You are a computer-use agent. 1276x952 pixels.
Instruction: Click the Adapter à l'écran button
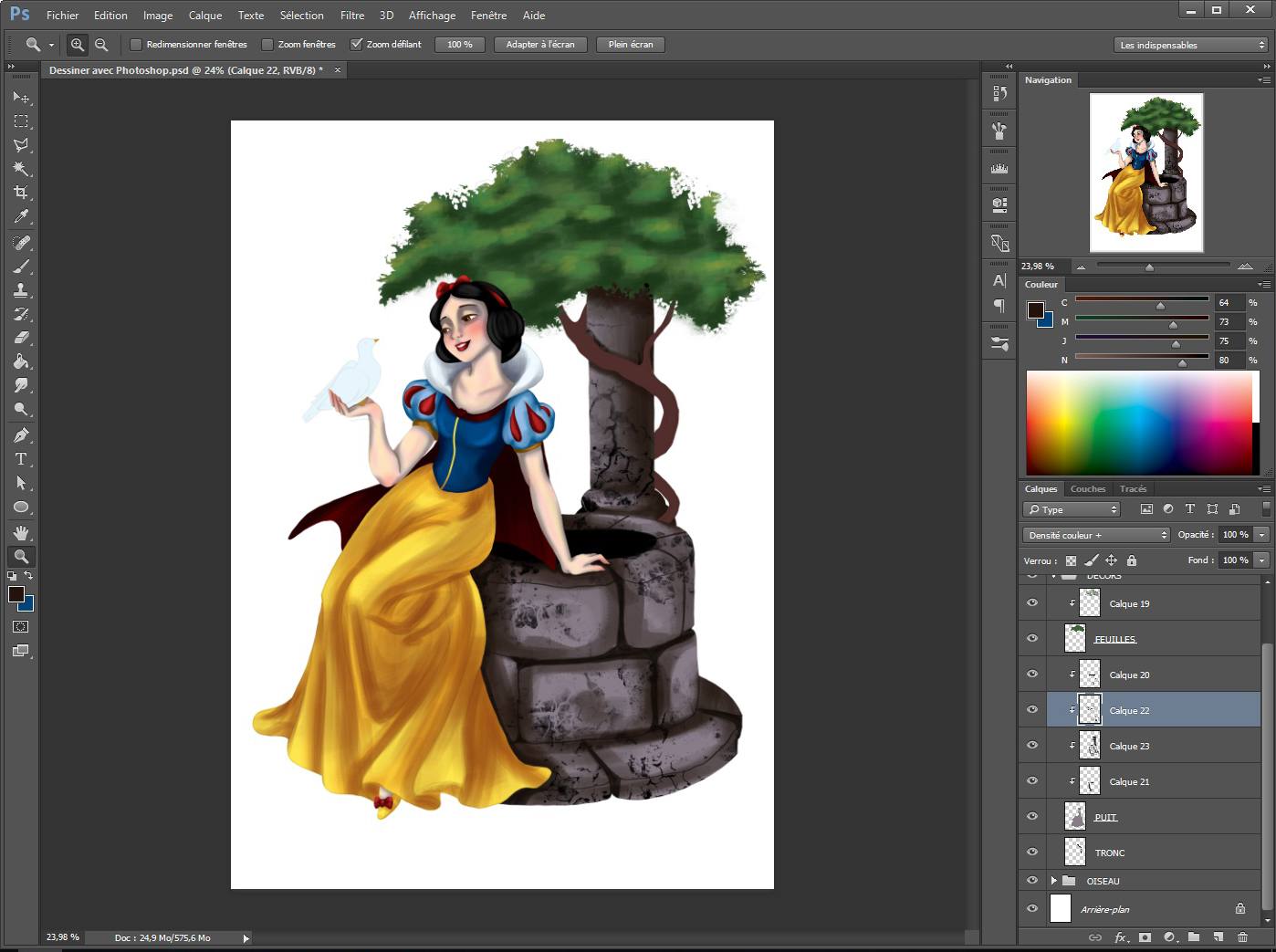click(x=539, y=44)
